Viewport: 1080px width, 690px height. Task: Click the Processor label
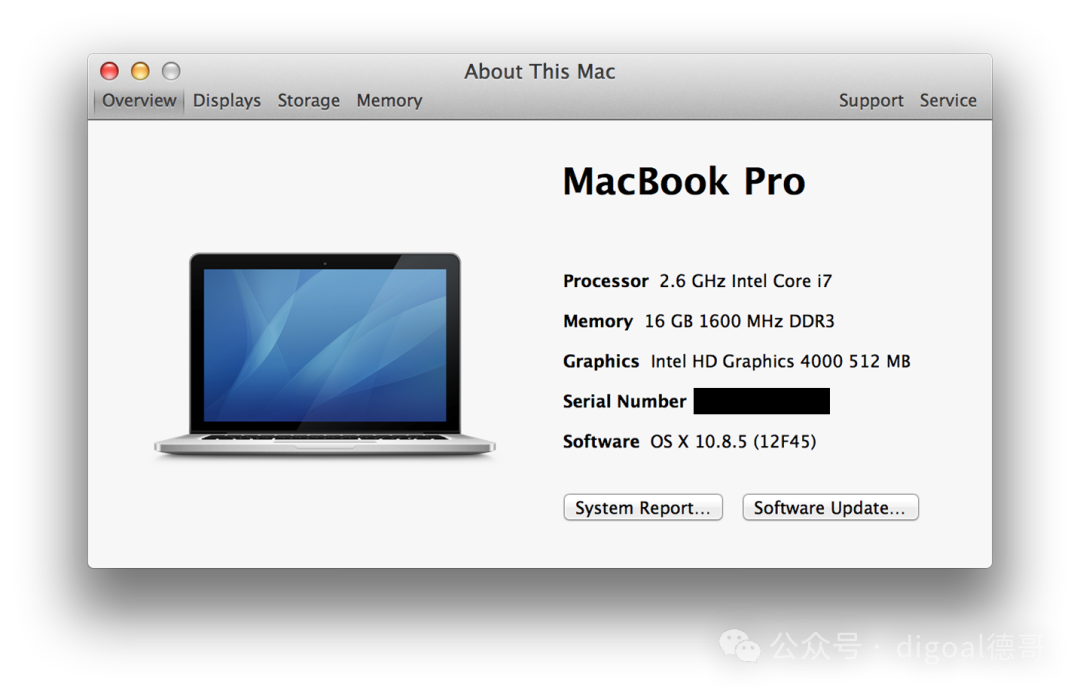click(x=605, y=281)
